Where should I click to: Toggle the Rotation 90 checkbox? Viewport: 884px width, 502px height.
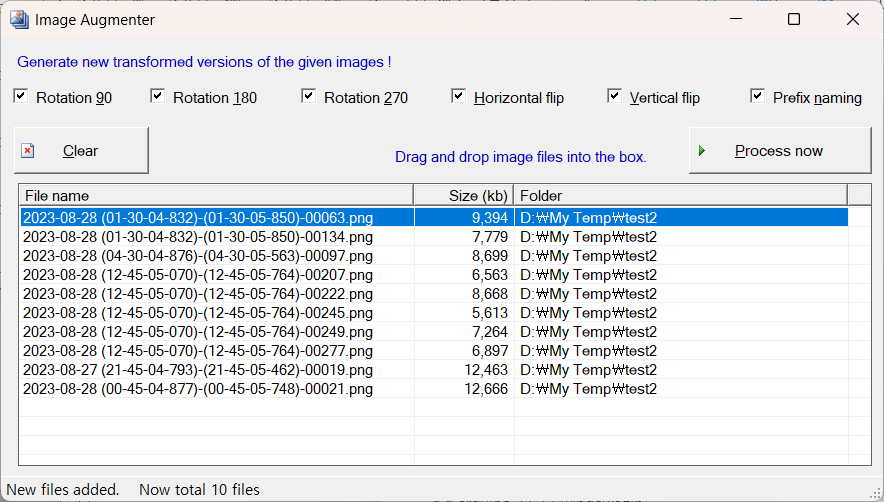[21, 96]
